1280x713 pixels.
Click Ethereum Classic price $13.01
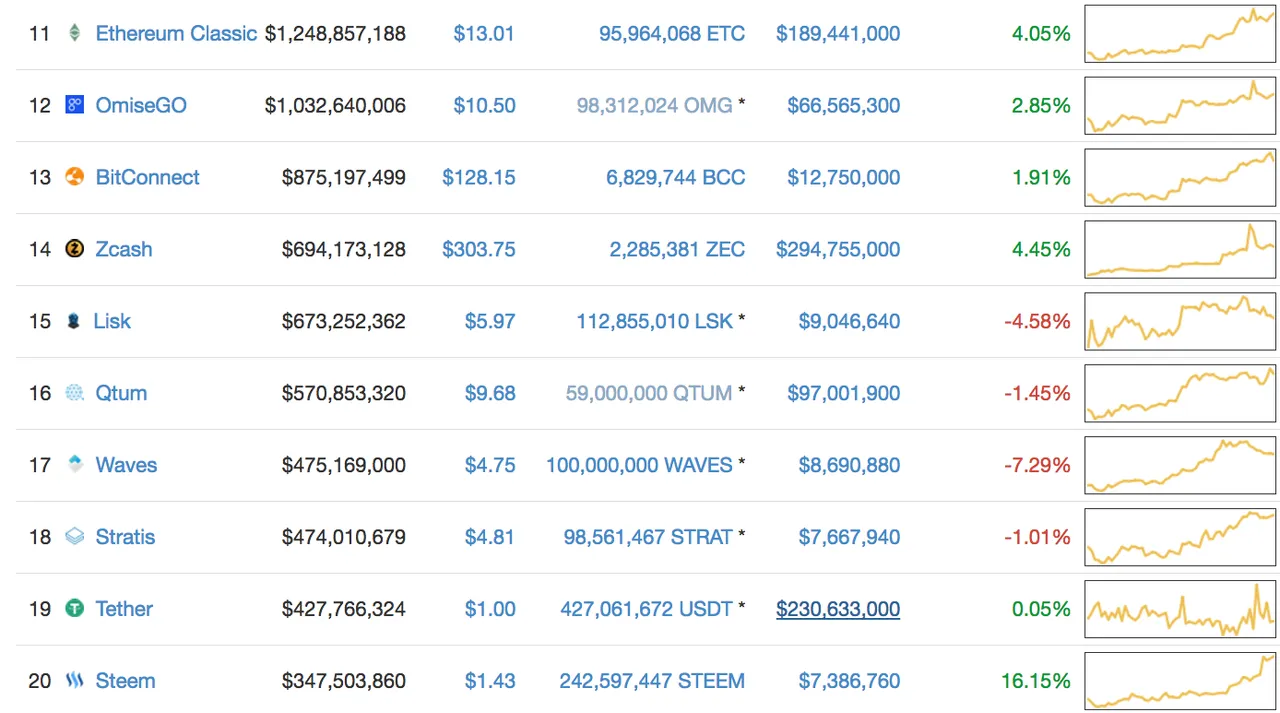[x=484, y=33]
